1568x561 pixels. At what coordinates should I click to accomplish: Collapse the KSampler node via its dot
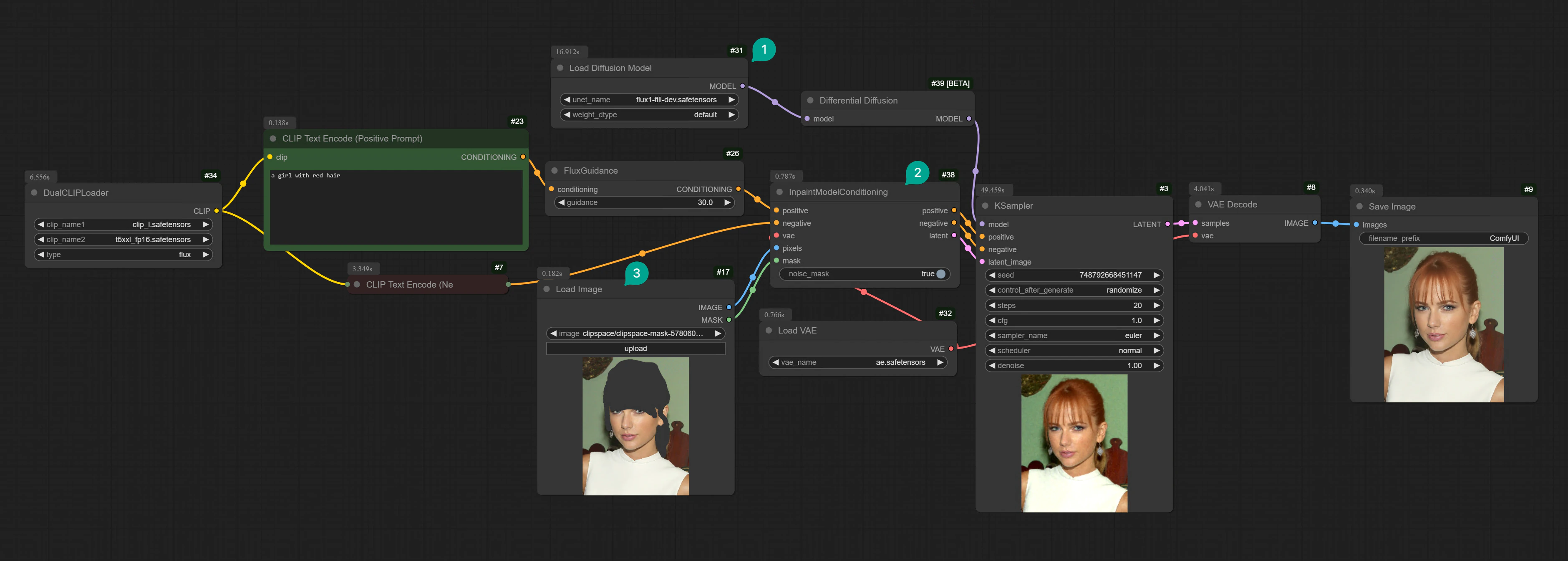pyautogui.click(x=985, y=206)
